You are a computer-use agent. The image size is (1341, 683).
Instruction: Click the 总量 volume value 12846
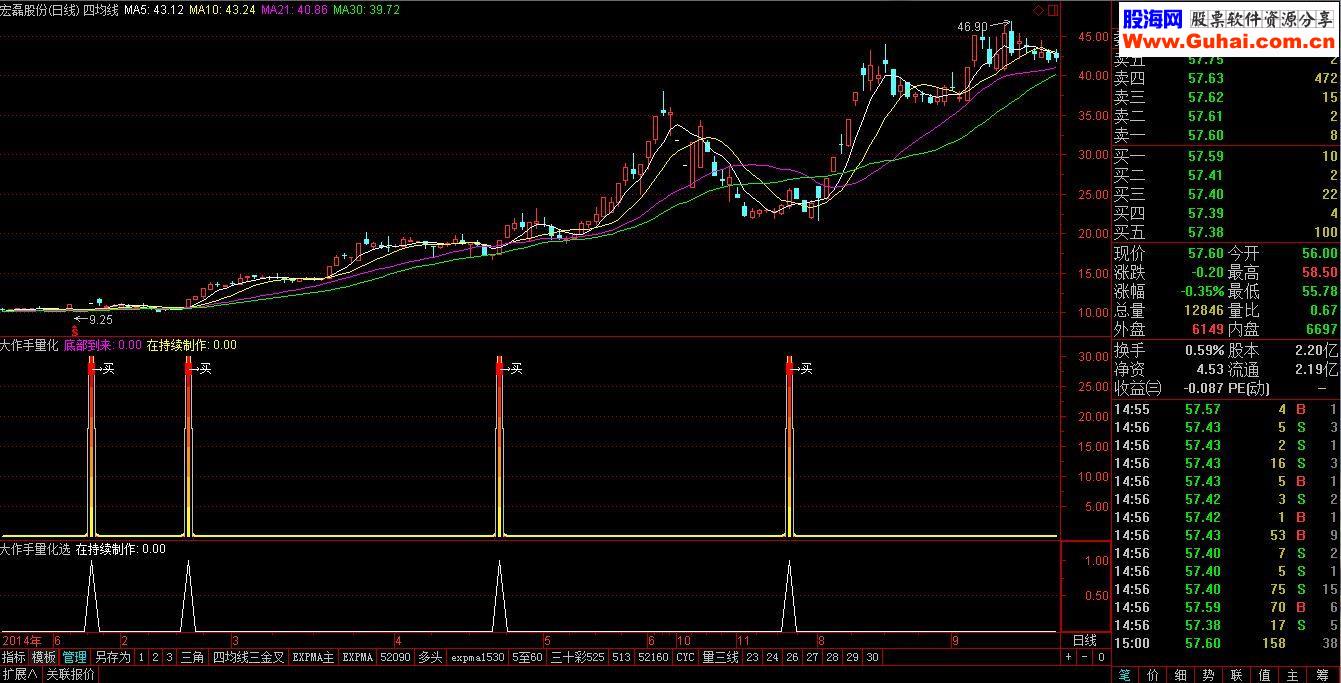[1203, 310]
